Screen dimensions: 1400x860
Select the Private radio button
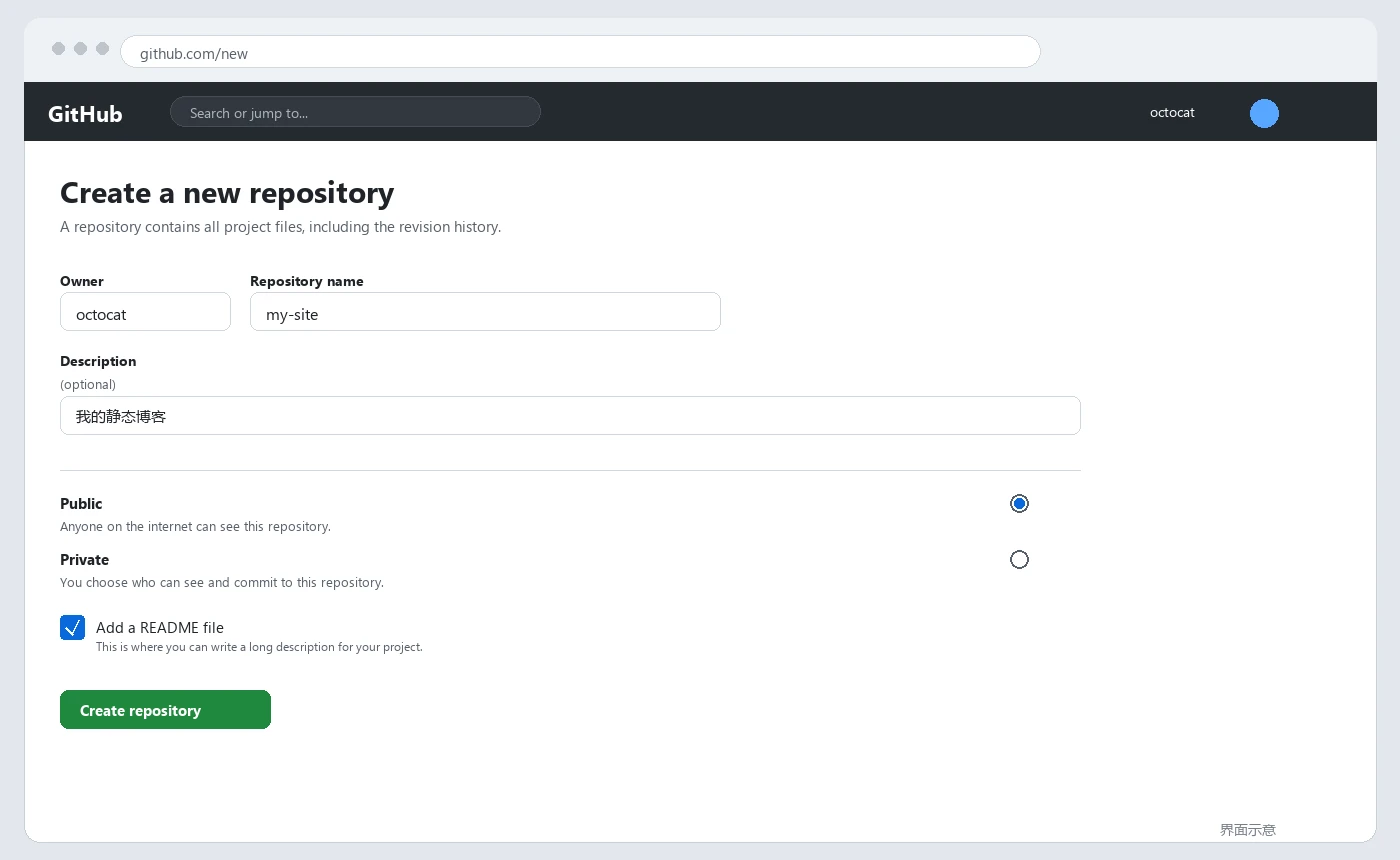coord(1019,559)
